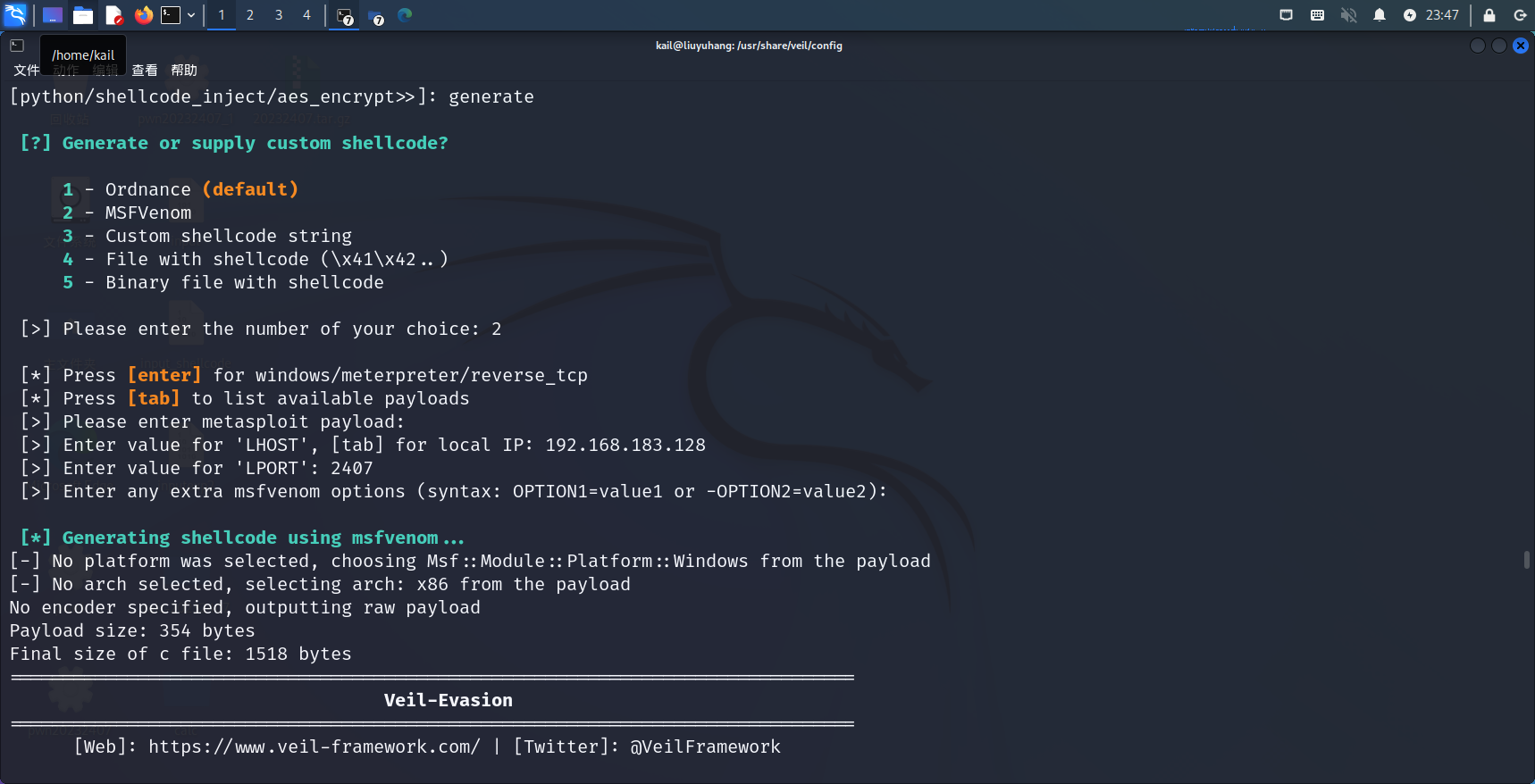
Task: Click '5 - Binary file with shellcode' line
Action: click(223, 282)
